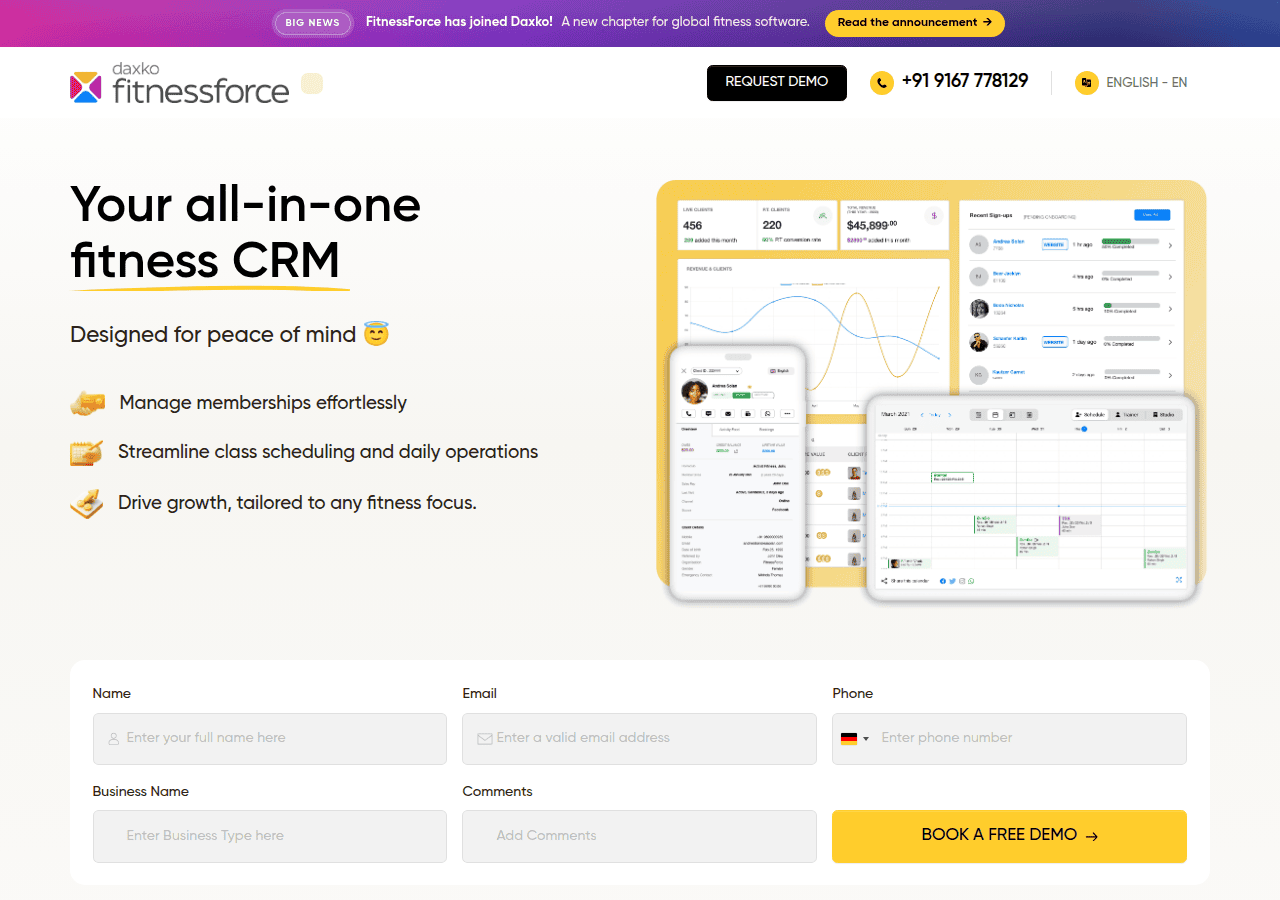Click the BIG NEWS badge
1280x900 pixels.
coord(312,23)
